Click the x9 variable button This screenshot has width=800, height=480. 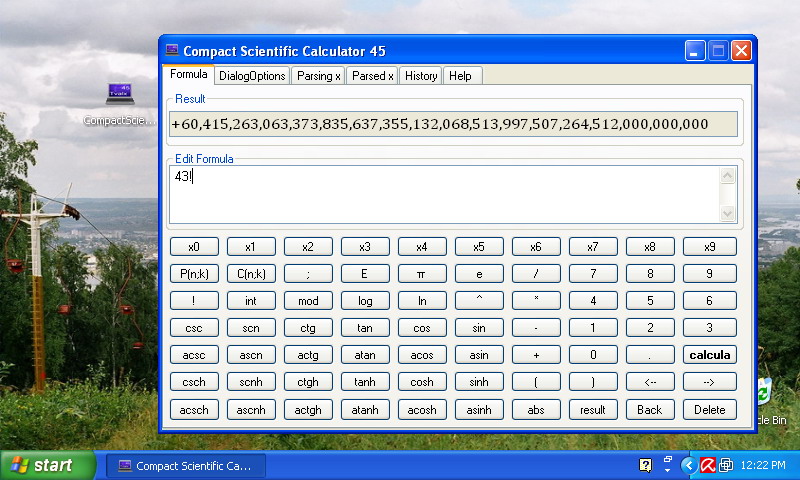[710, 246]
